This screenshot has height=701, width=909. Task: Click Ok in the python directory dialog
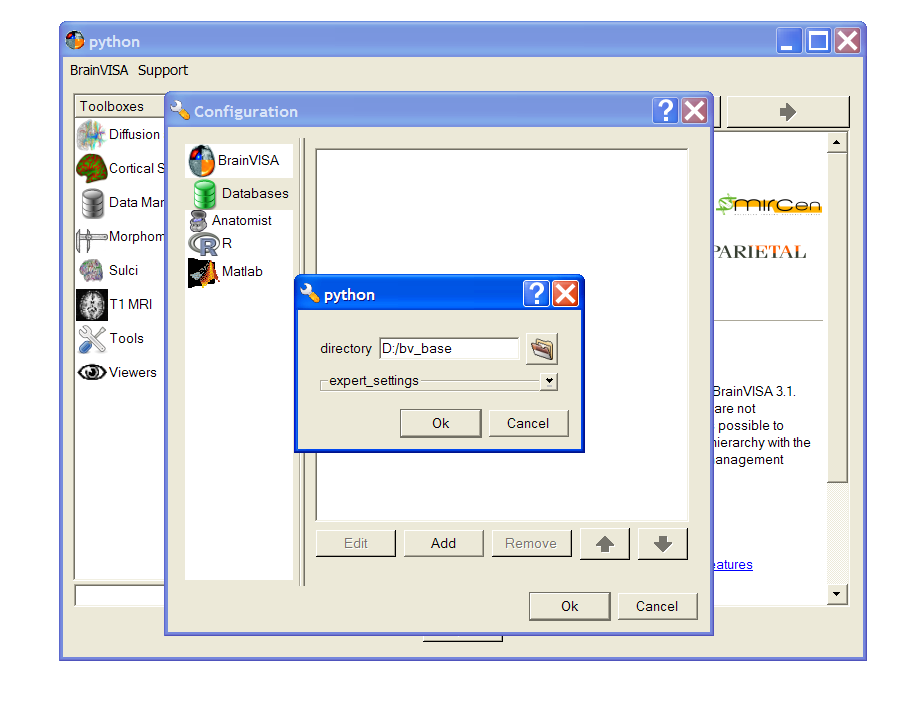[x=440, y=422]
